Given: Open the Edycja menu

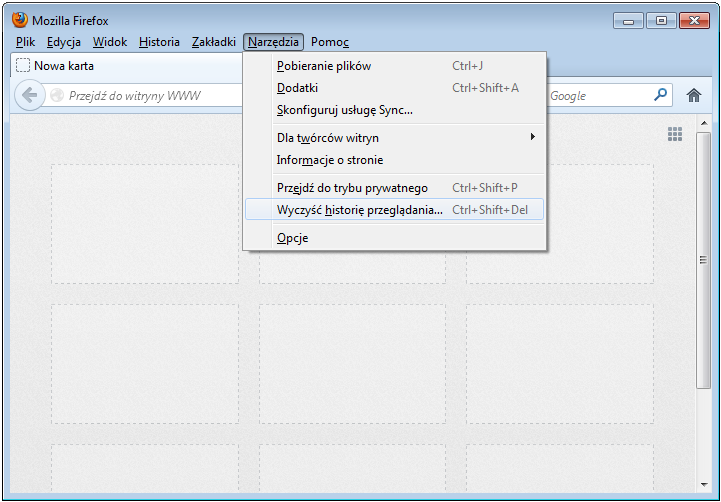Looking at the screenshot, I should (64, 42).
